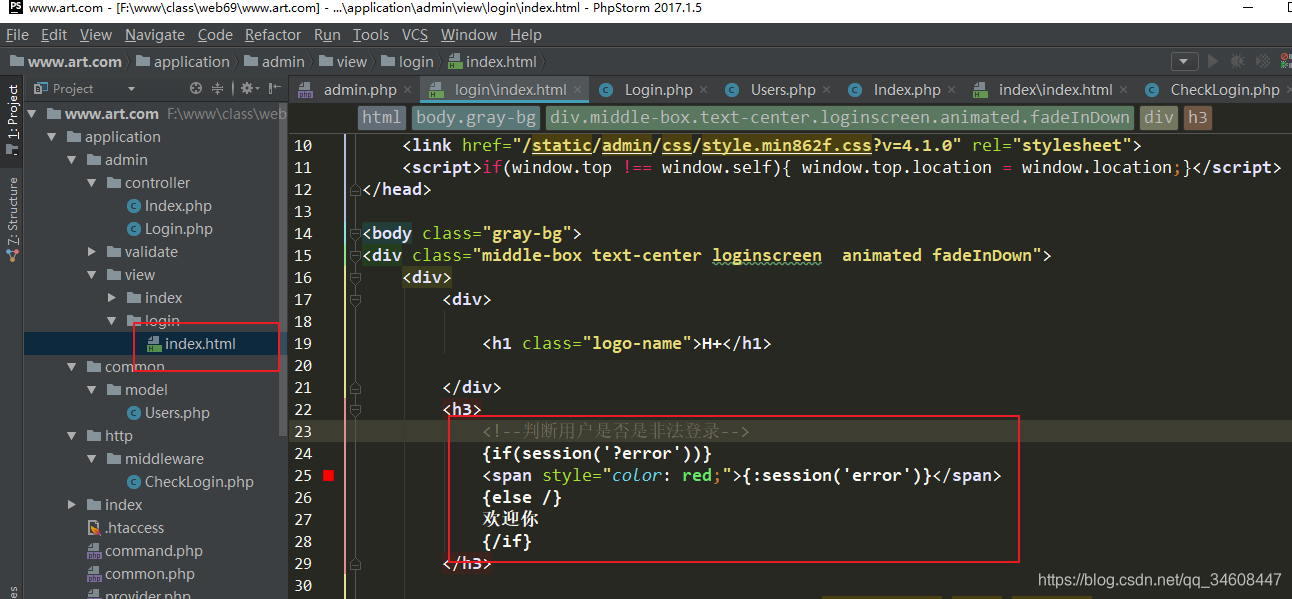The image size is (1292, 599).
Task: Open the VCS menu
Action: pyautogui.click(x=415, y=35)
